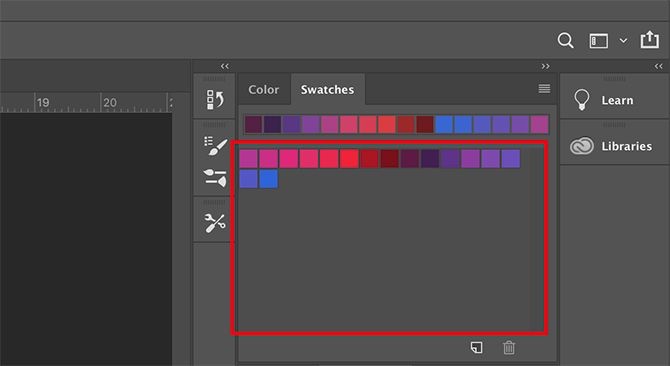The image size is (670, 366).
Task: Open the Tool Presets wrench icon
Action: point(215,223)
